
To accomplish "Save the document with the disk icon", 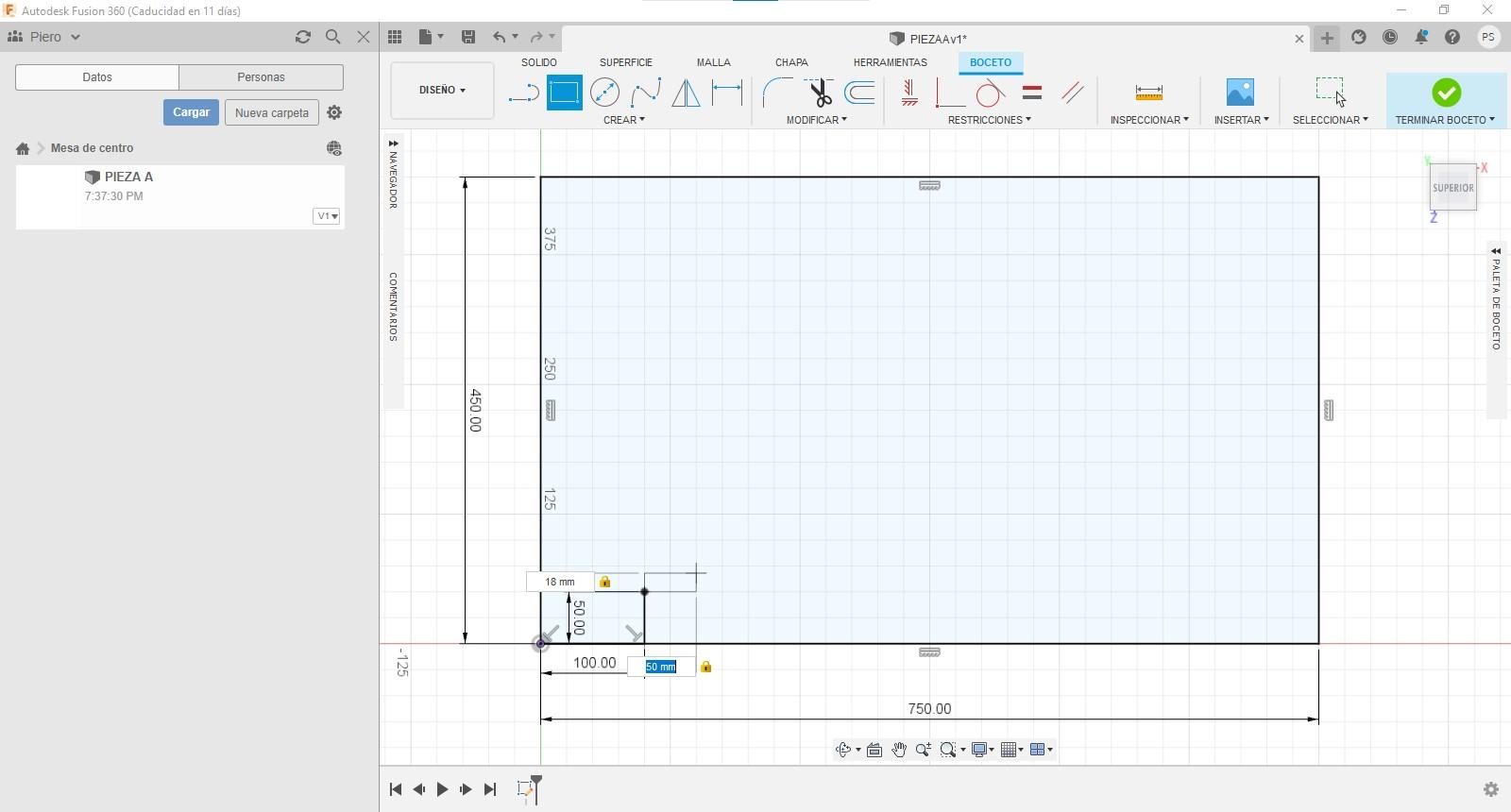I will (467, 37).
